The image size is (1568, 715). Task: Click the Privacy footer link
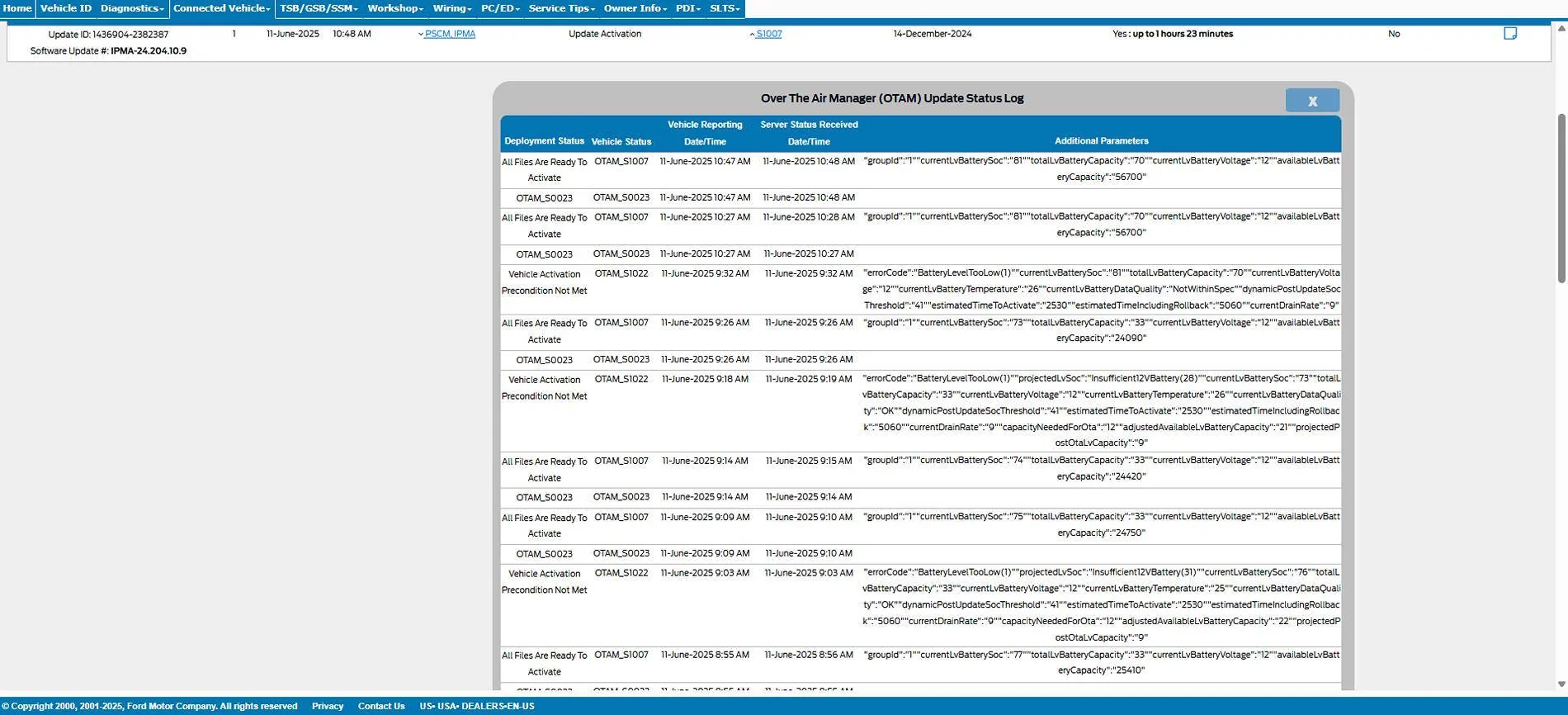point(328,706)
